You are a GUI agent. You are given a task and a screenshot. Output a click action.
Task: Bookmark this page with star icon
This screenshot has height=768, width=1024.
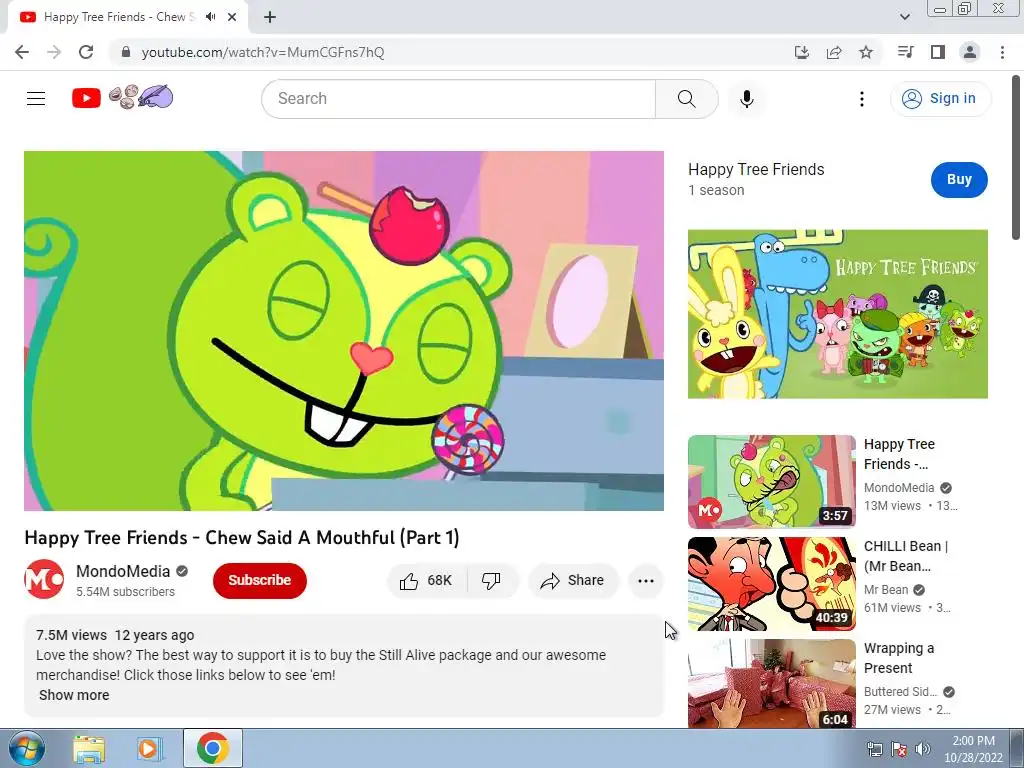coord(866,52)
